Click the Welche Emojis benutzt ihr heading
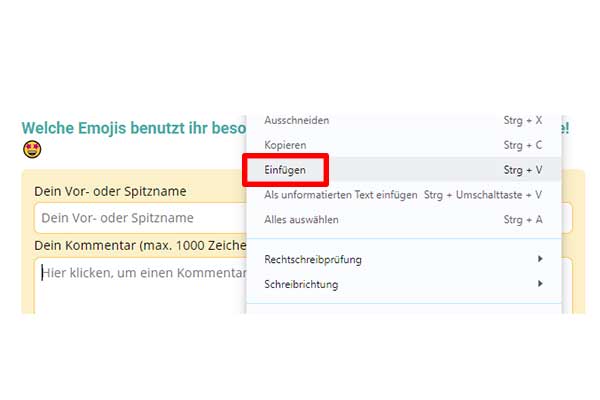The width and height of the screenshot is (600, 400). (x=132, y=129)
